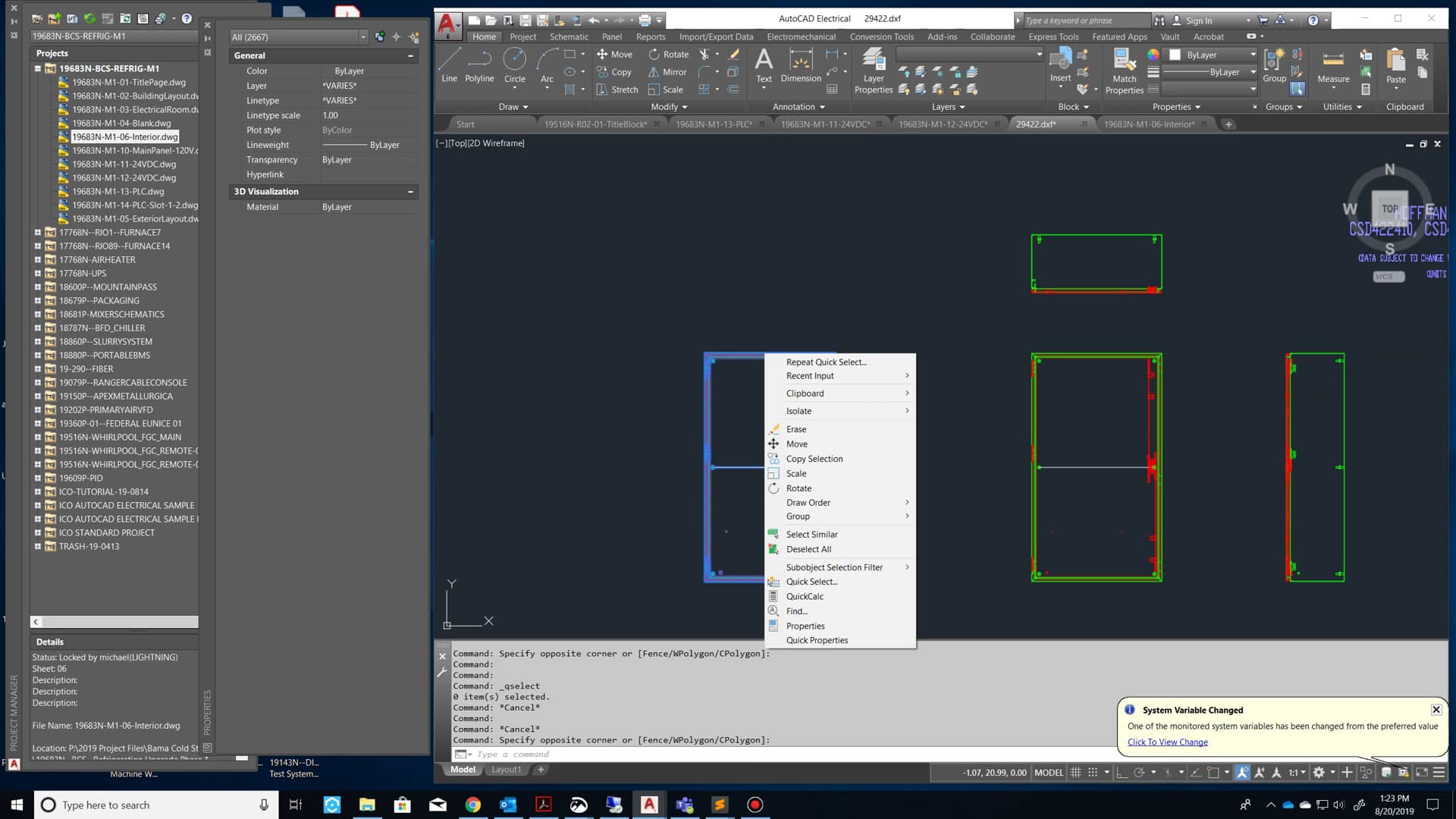Image resolution: width=1456 pixels, height=819 pixels.
Task: Toggle ortho mode in status bar
Action: [1122, 772]
